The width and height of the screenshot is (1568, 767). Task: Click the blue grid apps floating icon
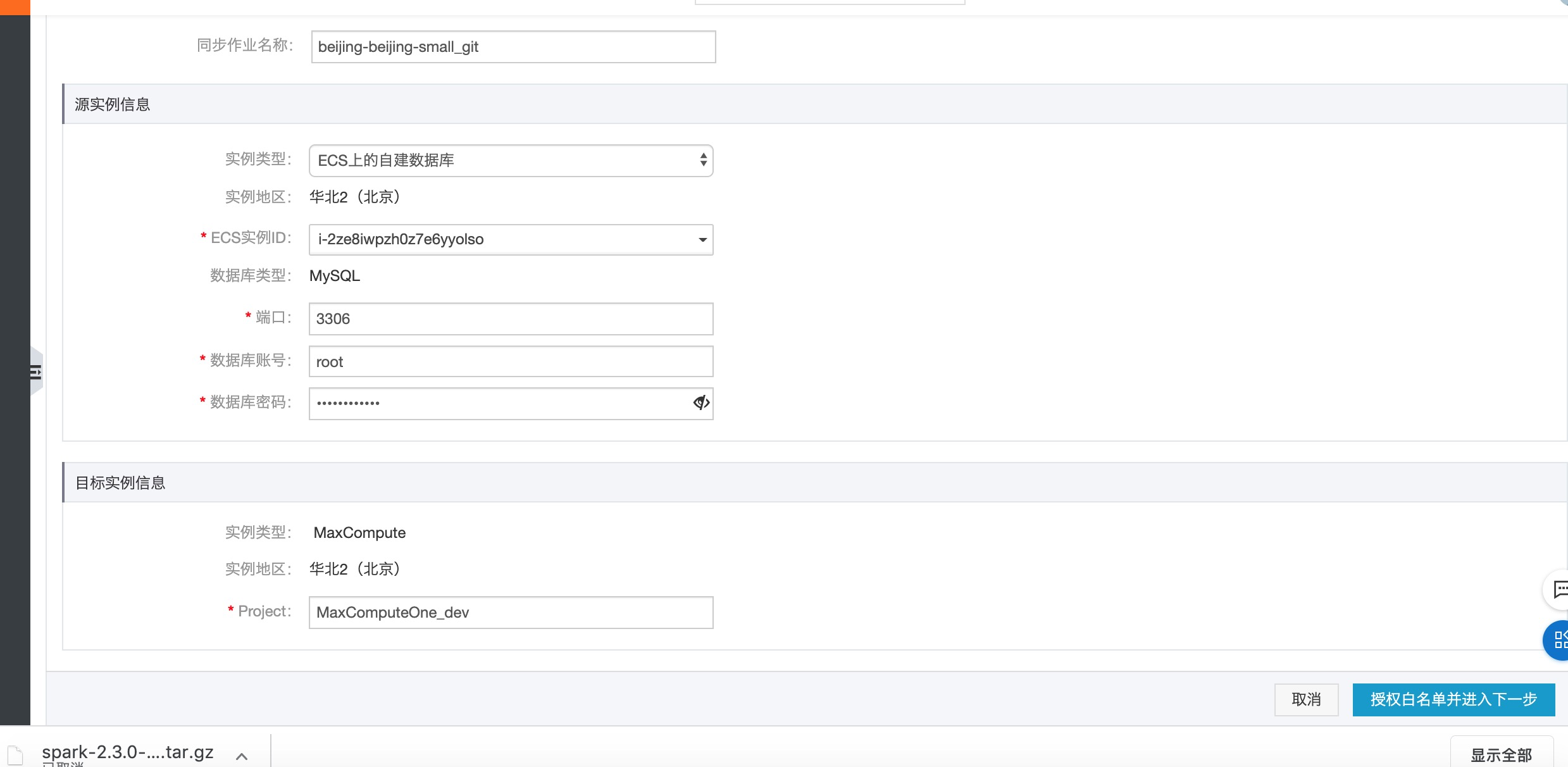(1559, 640)
